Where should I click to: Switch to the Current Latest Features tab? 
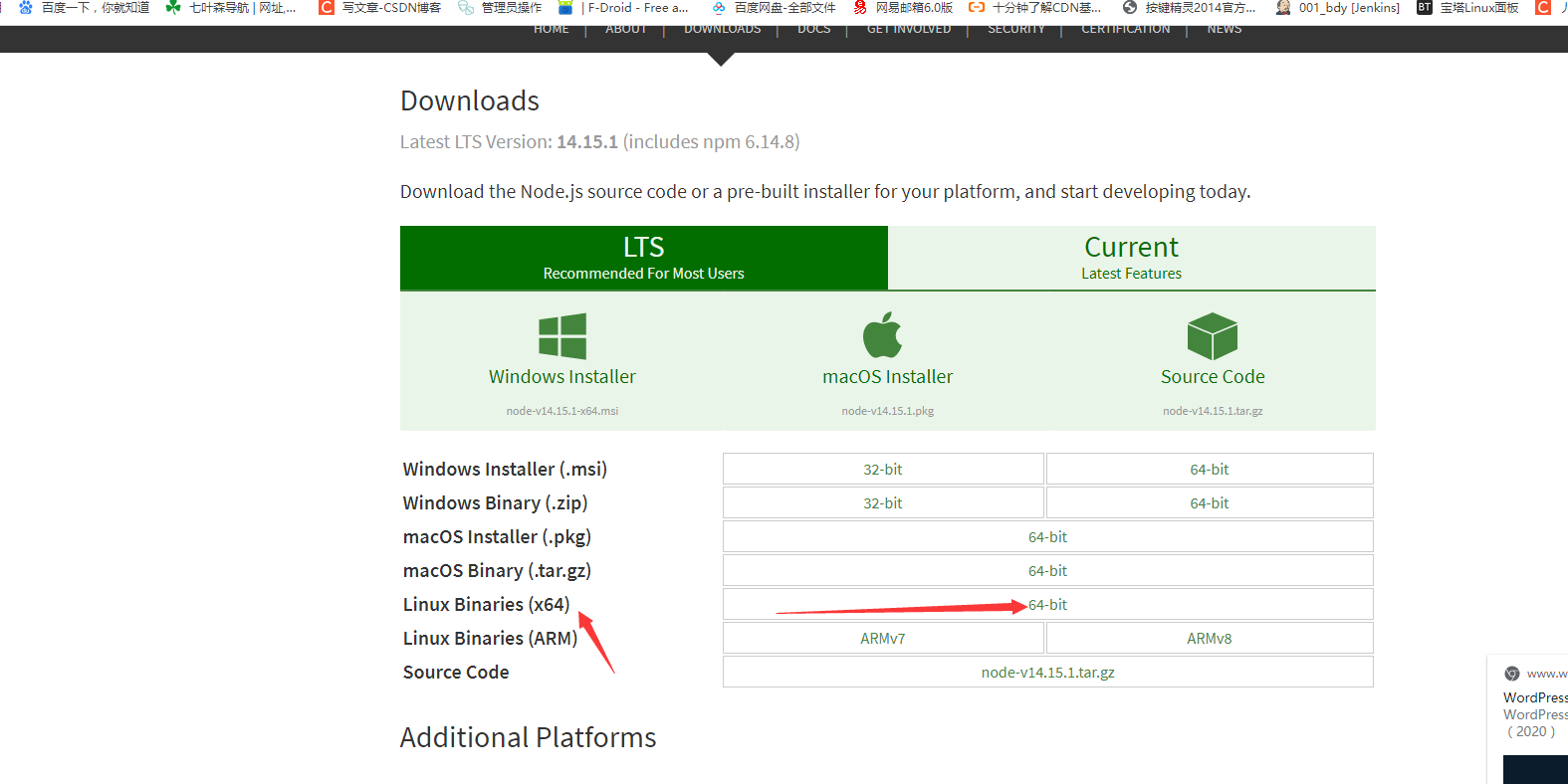click(1132, 258)
